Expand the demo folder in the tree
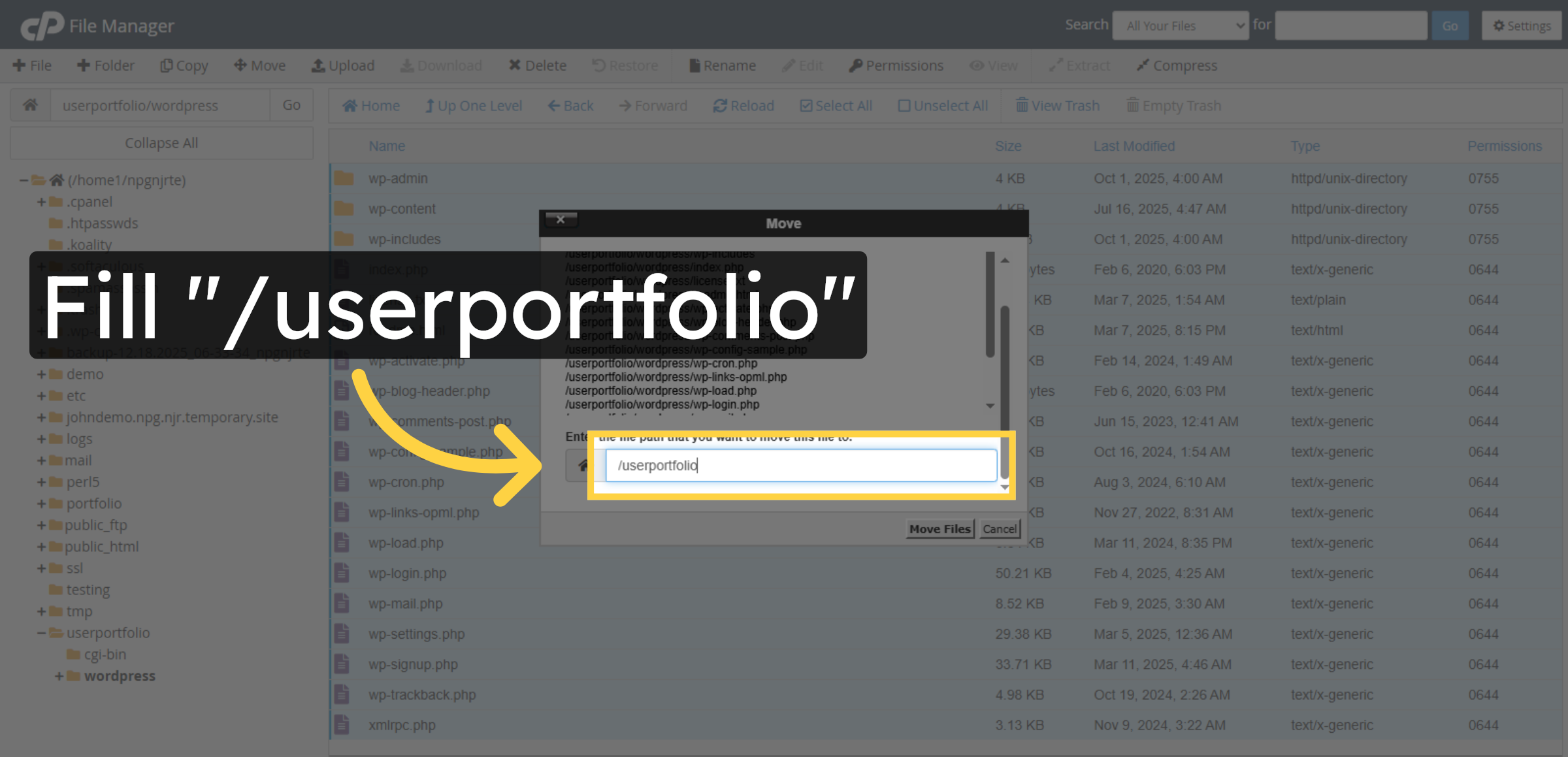Viewport: 1568px width, 757px height. [41, 374]
